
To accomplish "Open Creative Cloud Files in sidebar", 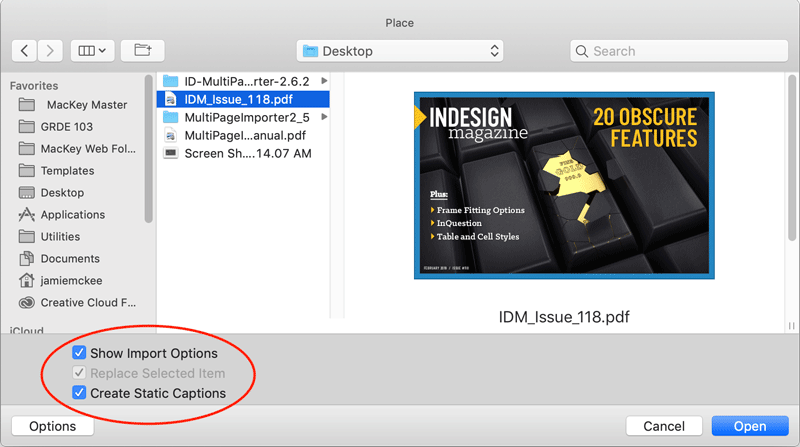I will click(x=87, y=303).
